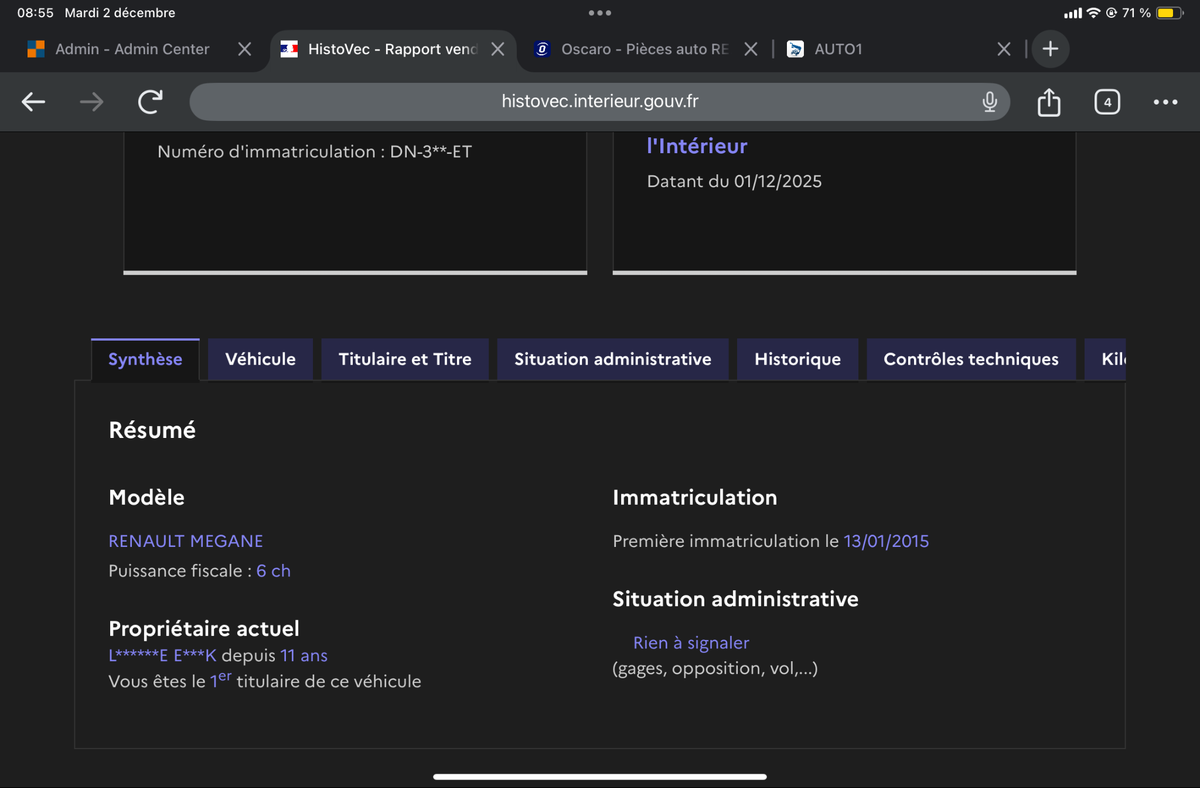Open the Contrôles techniques tab
The height and width of the screenshot is (788, 1200).
click(x=971, y=359)
